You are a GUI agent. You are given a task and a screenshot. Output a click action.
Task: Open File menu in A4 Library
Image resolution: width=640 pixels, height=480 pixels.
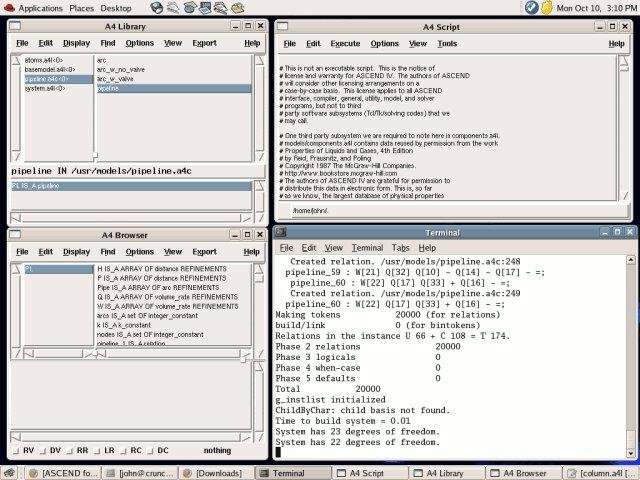tap(22, 43)
